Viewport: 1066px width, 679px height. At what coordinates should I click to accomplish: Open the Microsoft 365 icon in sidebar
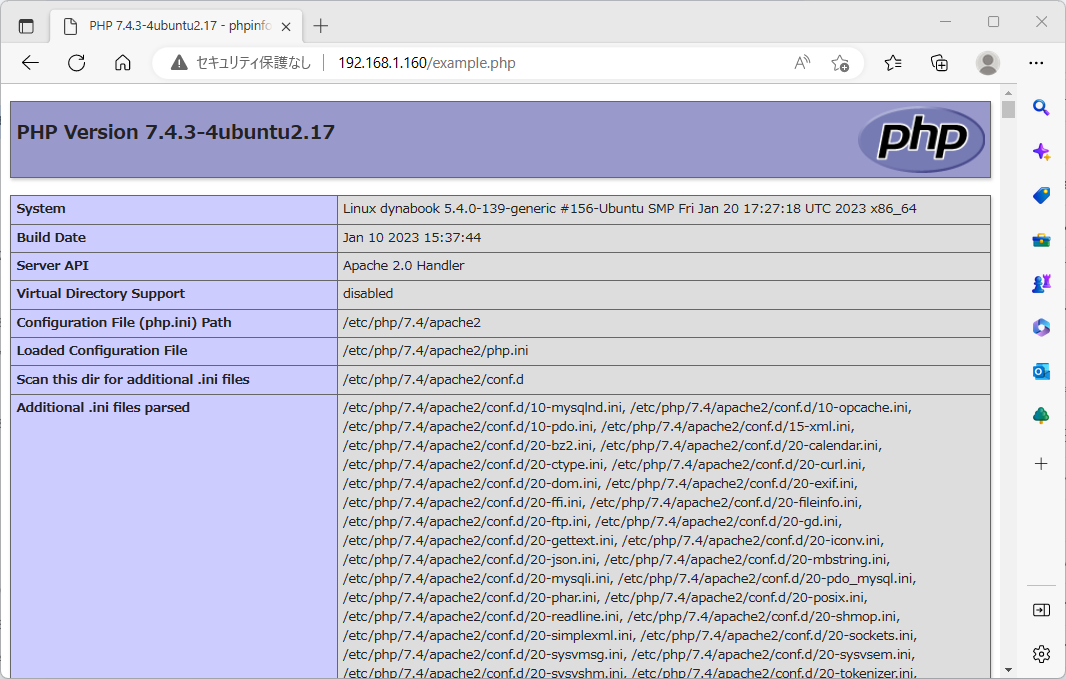1041,328
